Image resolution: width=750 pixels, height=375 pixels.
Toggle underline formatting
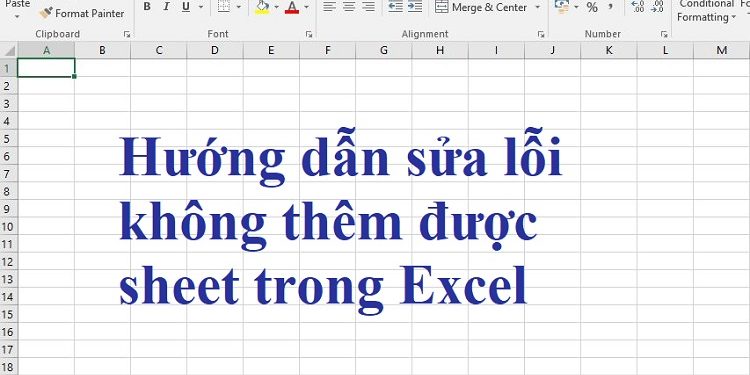tap(186, 7)
